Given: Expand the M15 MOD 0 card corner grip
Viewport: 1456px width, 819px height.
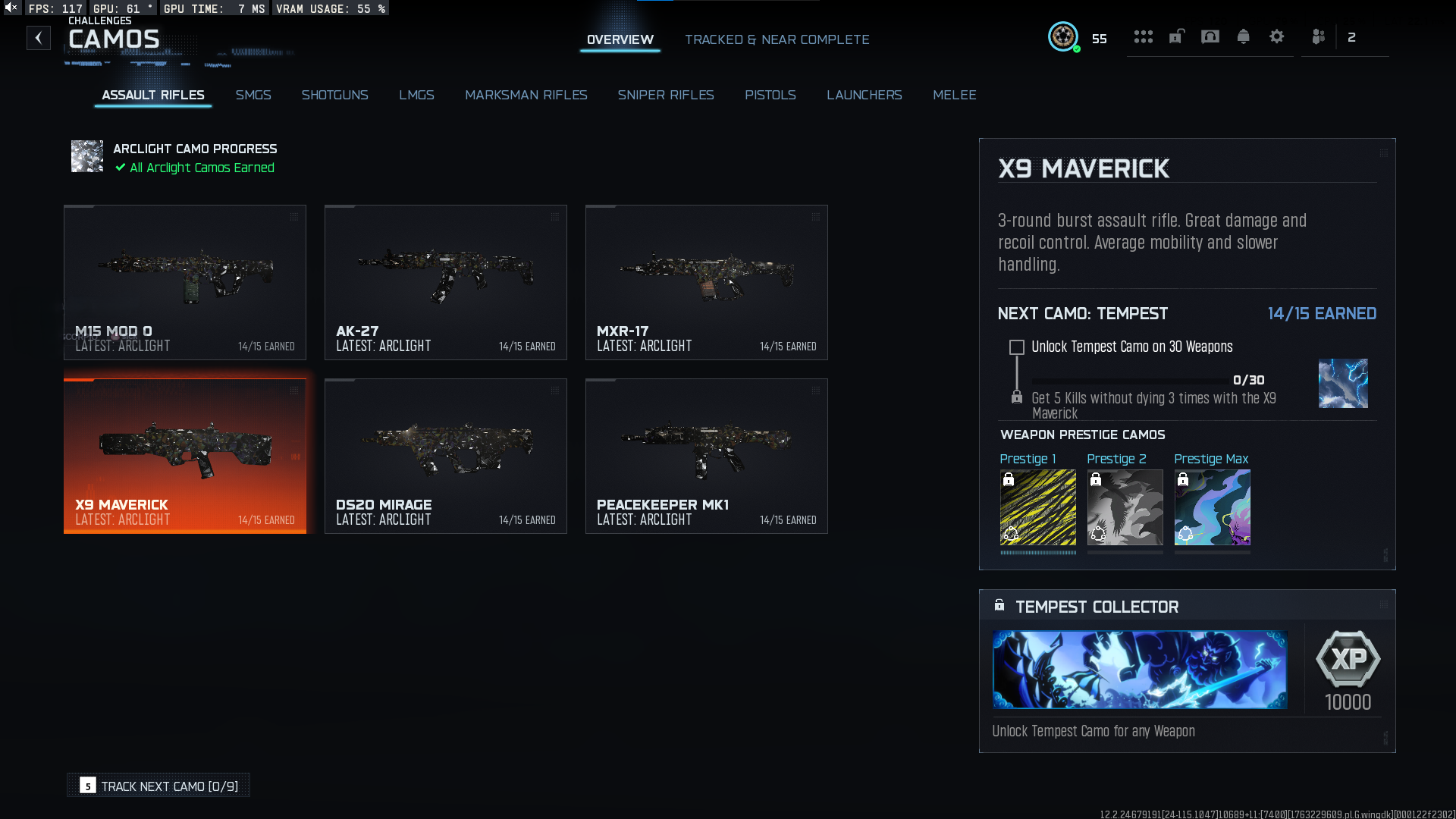Looking at the screenshot, I should pyautogui.click(x=293, y=217).
